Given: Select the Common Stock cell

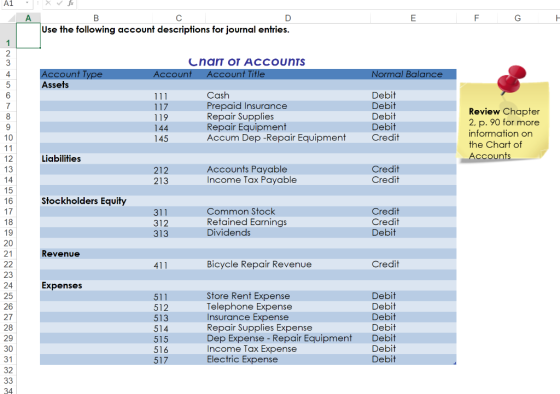Looking at the screenshot, I should (288, 211).
